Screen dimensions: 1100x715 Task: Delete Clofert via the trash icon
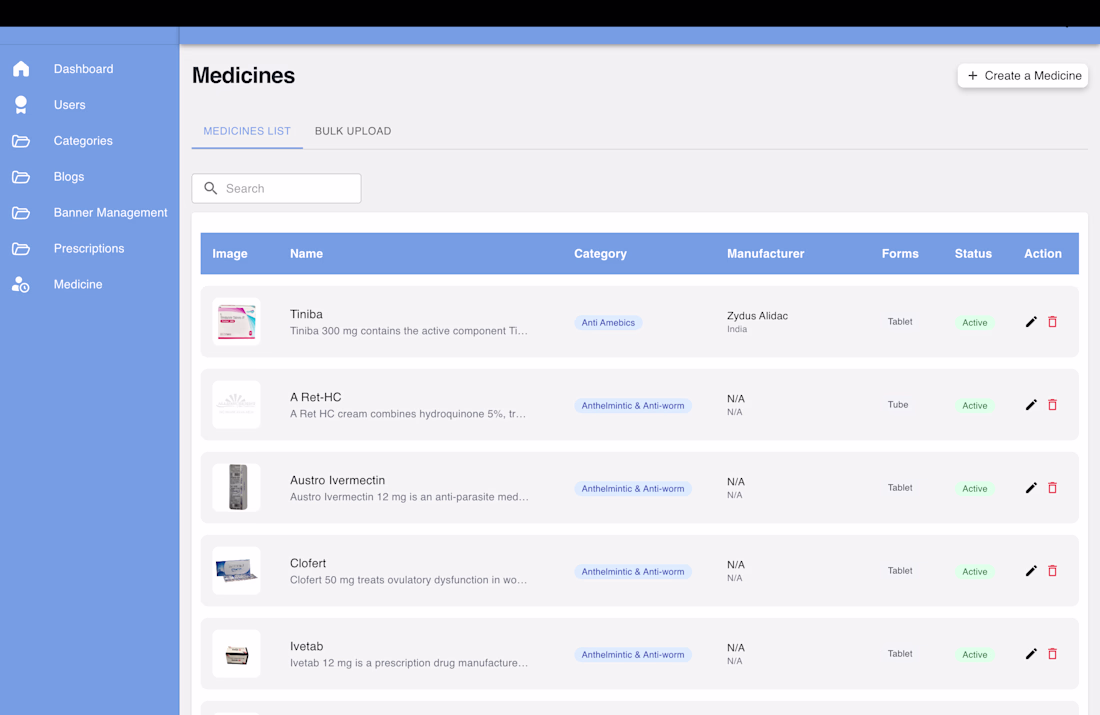pyautogui.click(x=1052, y=571)
